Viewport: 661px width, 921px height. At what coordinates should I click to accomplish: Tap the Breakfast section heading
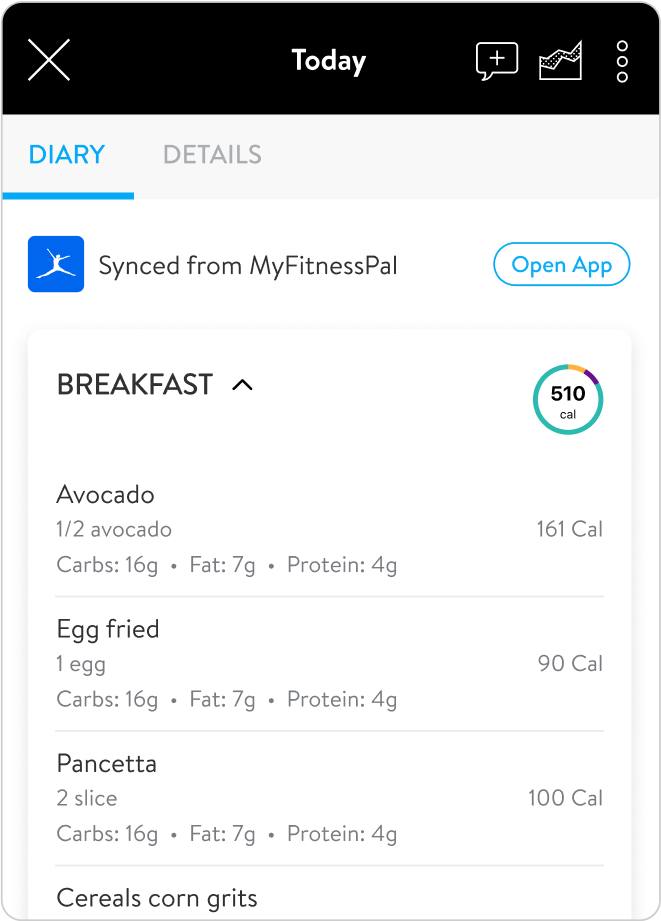[x=135, y=385]
